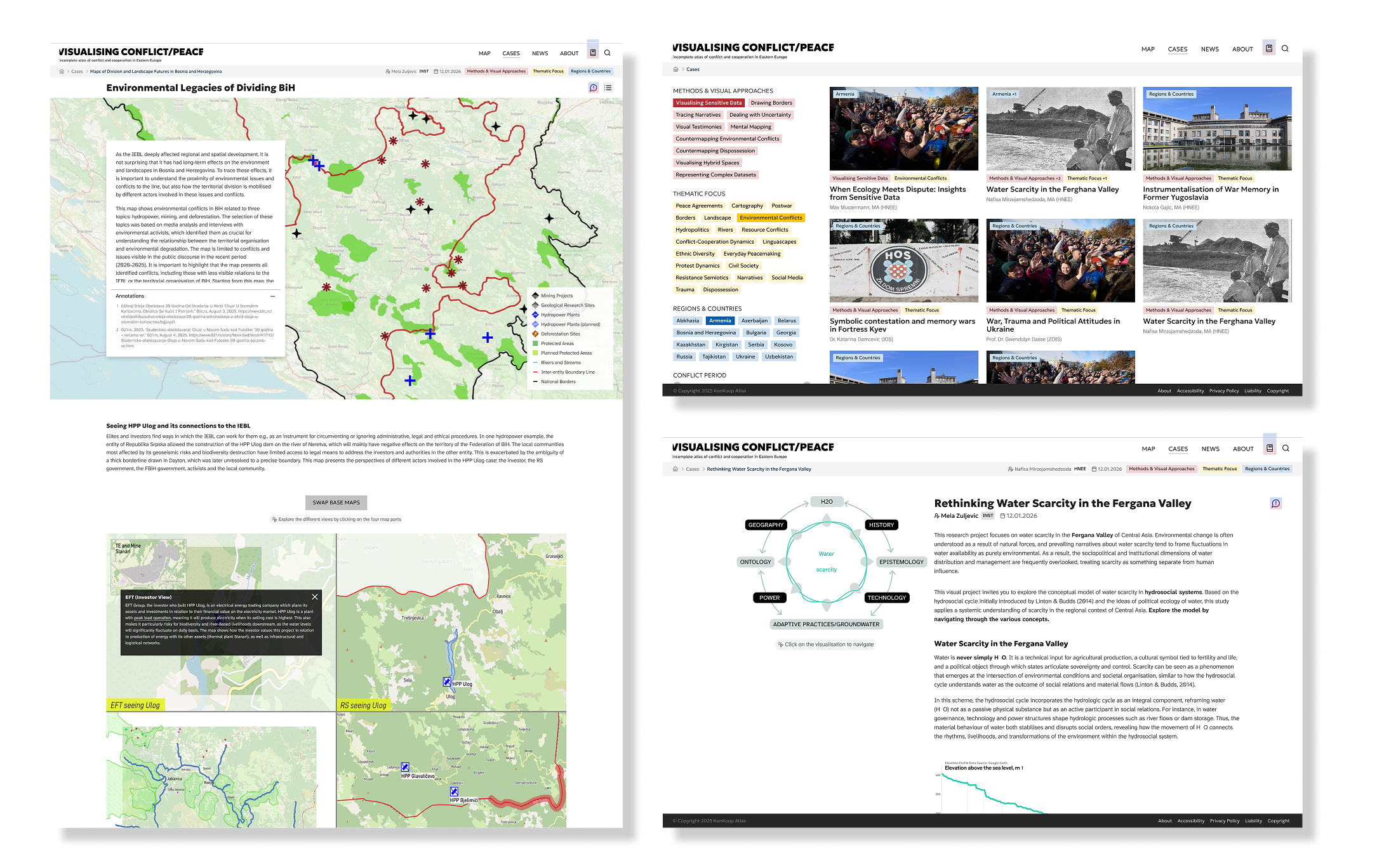This screenshot has height=868, width=1377.
Task: Open ABOUT menu on the Cases listing page
Action: tap(1242, 49)
